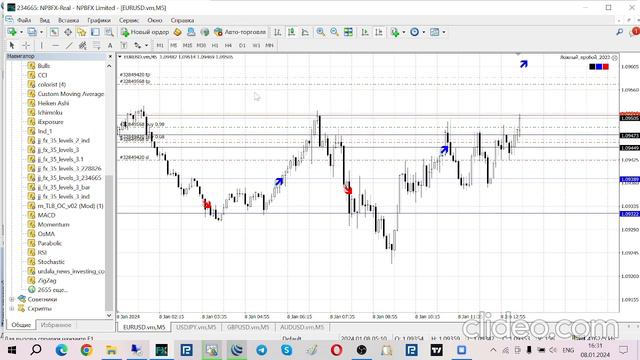Select the horizontal line drawing tool
This screenshot has height=360, width=640.
55,45
